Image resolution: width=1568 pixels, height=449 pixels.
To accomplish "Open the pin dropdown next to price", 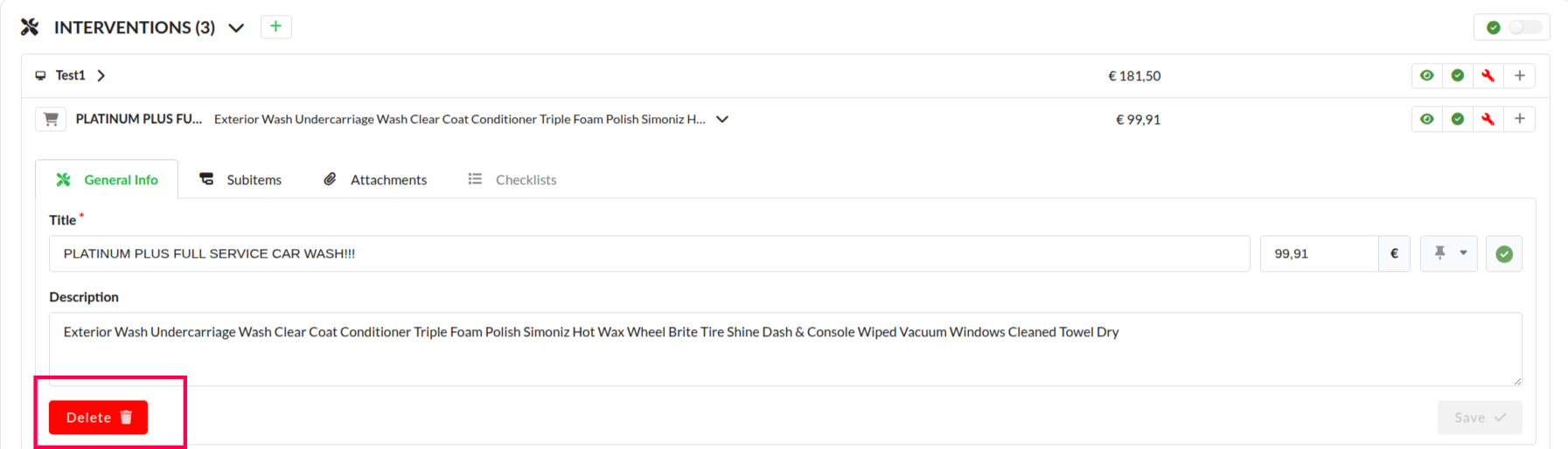I will click(x=1449, y=254).
